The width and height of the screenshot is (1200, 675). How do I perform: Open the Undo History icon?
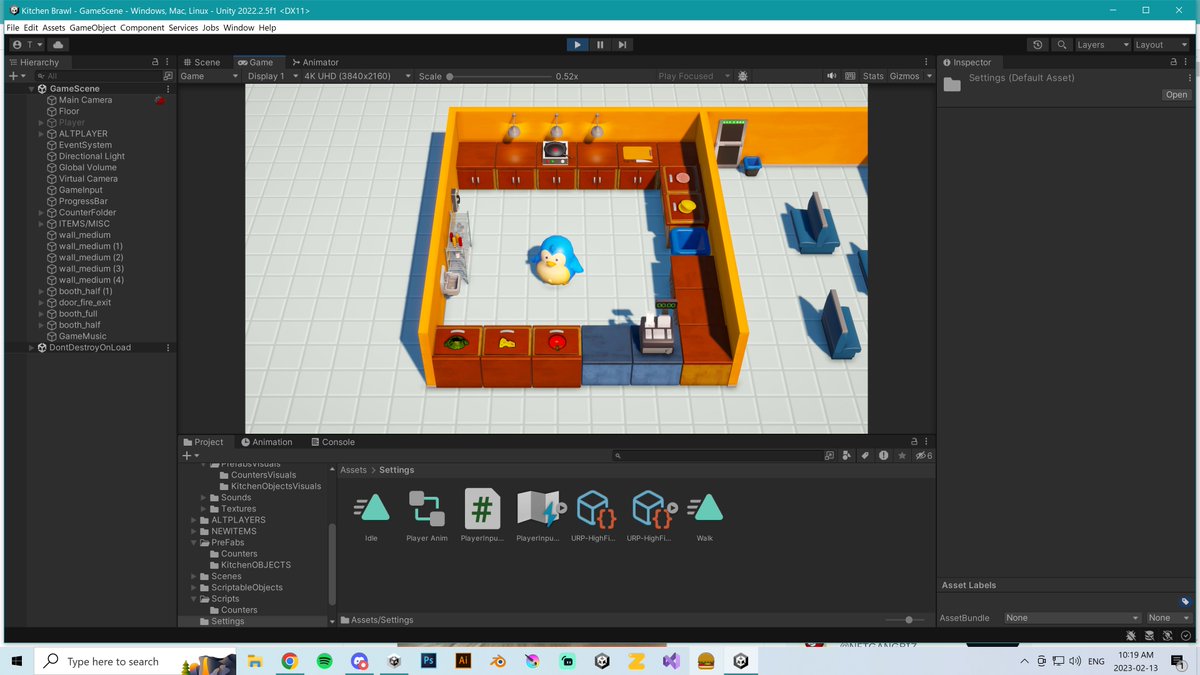(x=1038, y=45)
